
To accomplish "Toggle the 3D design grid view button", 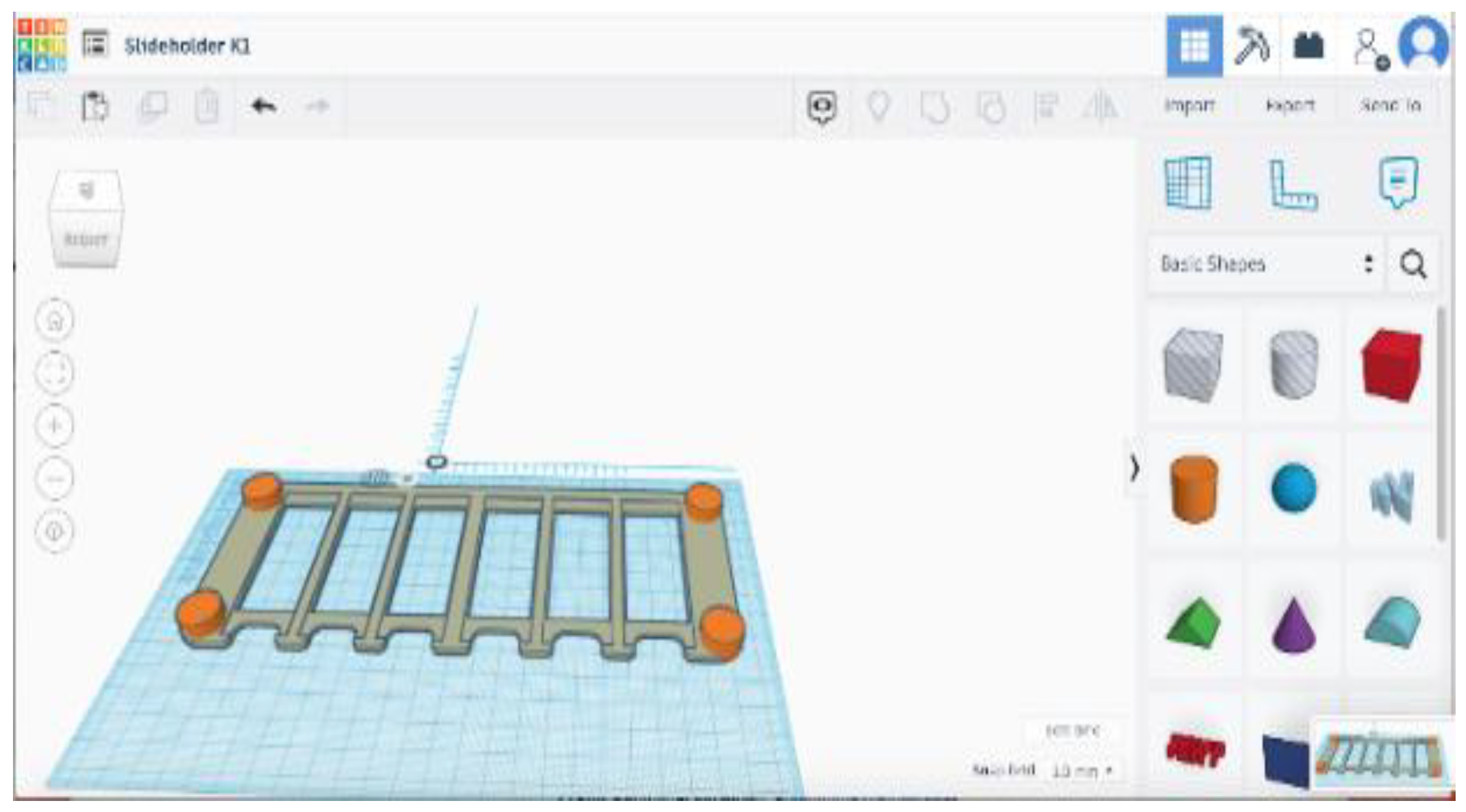I will pyautogui.click(x=1194, y=46).
